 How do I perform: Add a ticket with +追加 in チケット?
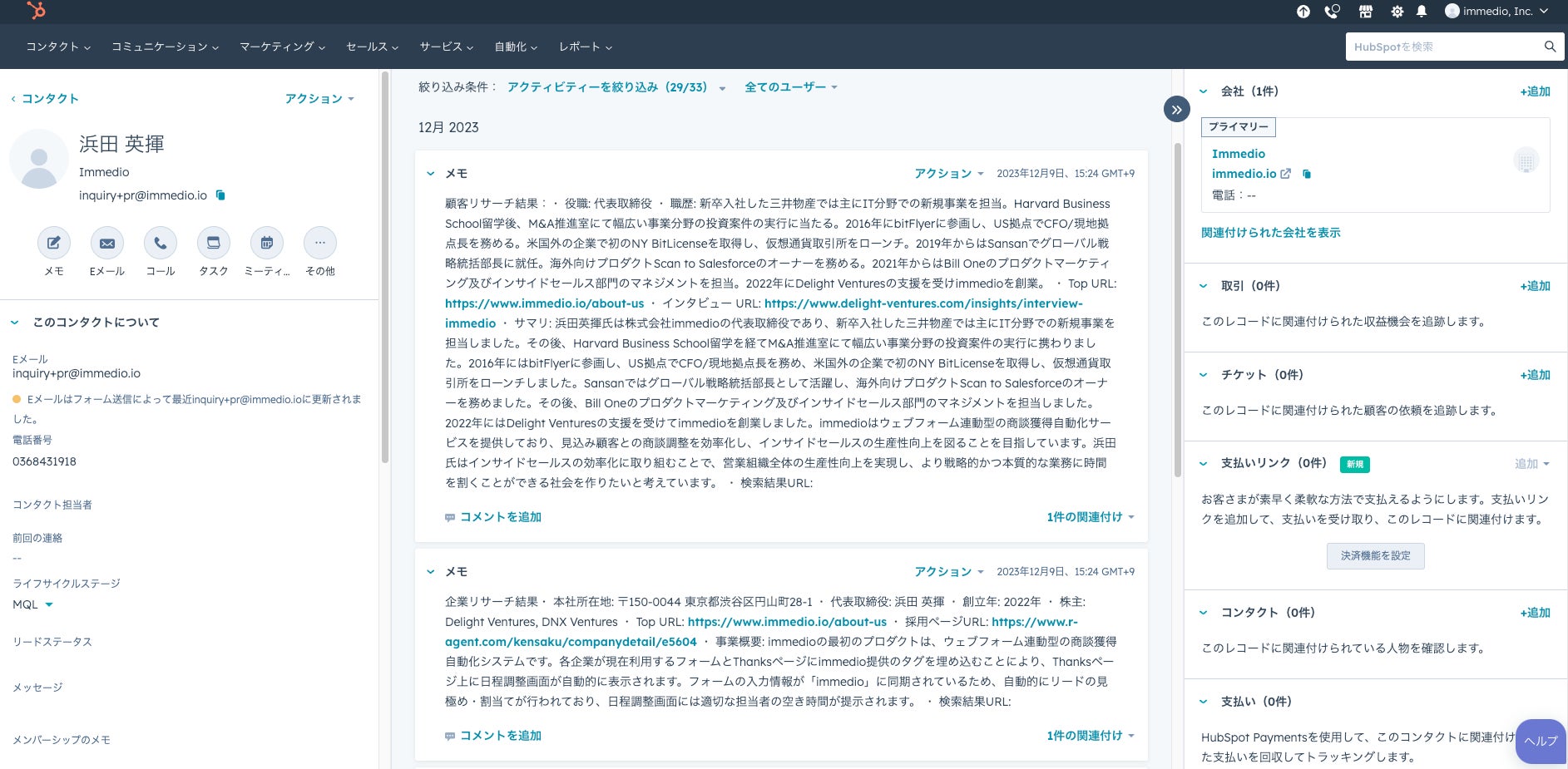(1535, 375)
